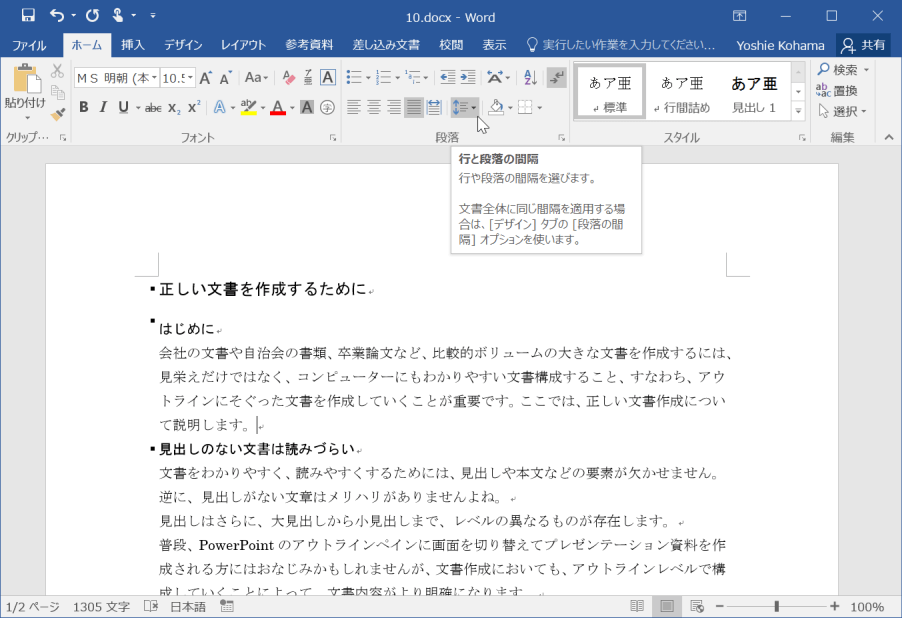
Task: Click the 選択 select button
Action: click(843, 111)
